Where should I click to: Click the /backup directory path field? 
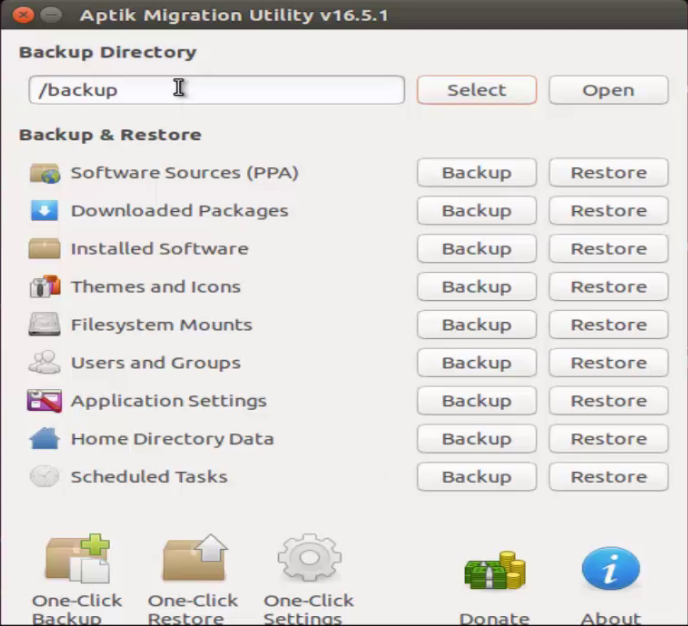point(217,90)
